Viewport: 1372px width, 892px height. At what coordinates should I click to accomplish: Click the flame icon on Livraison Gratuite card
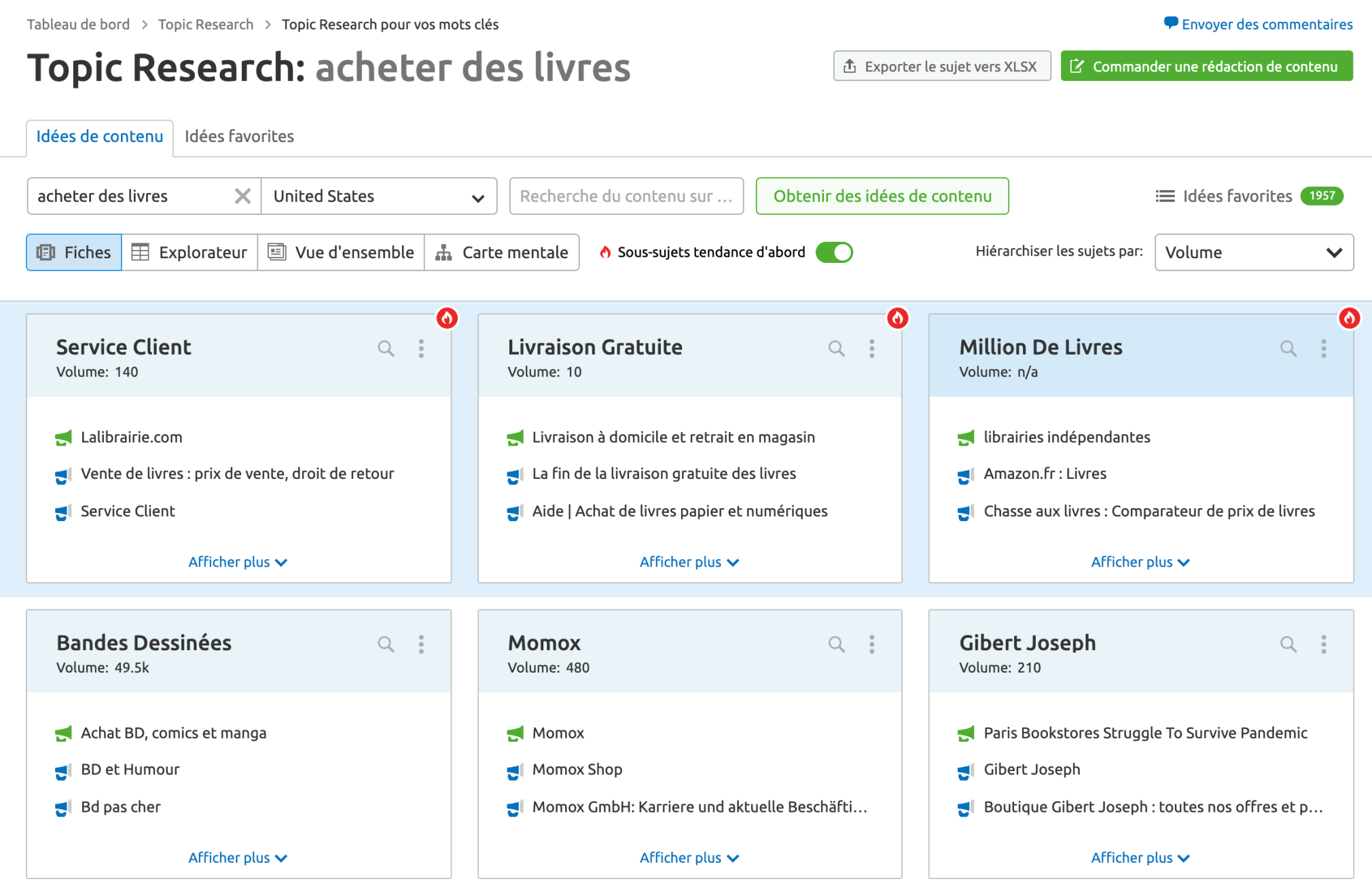(898, 317)
